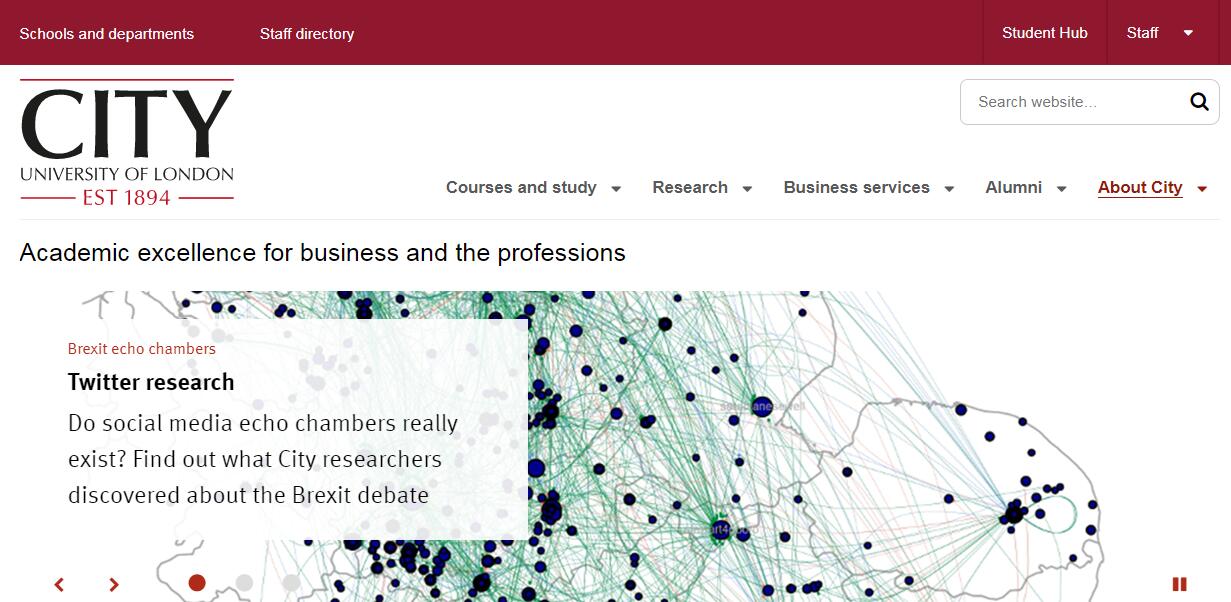
Task: Visit the Student Hub link
Action: pyautogui.click(x=1044, y=33)
